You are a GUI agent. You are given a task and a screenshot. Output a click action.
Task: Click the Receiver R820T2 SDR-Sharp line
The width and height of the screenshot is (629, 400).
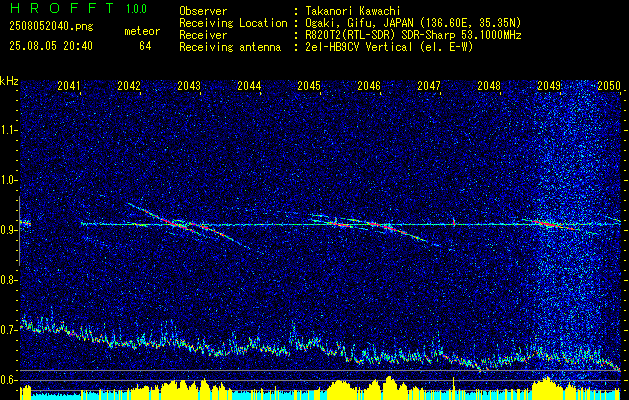pos(413,35)
